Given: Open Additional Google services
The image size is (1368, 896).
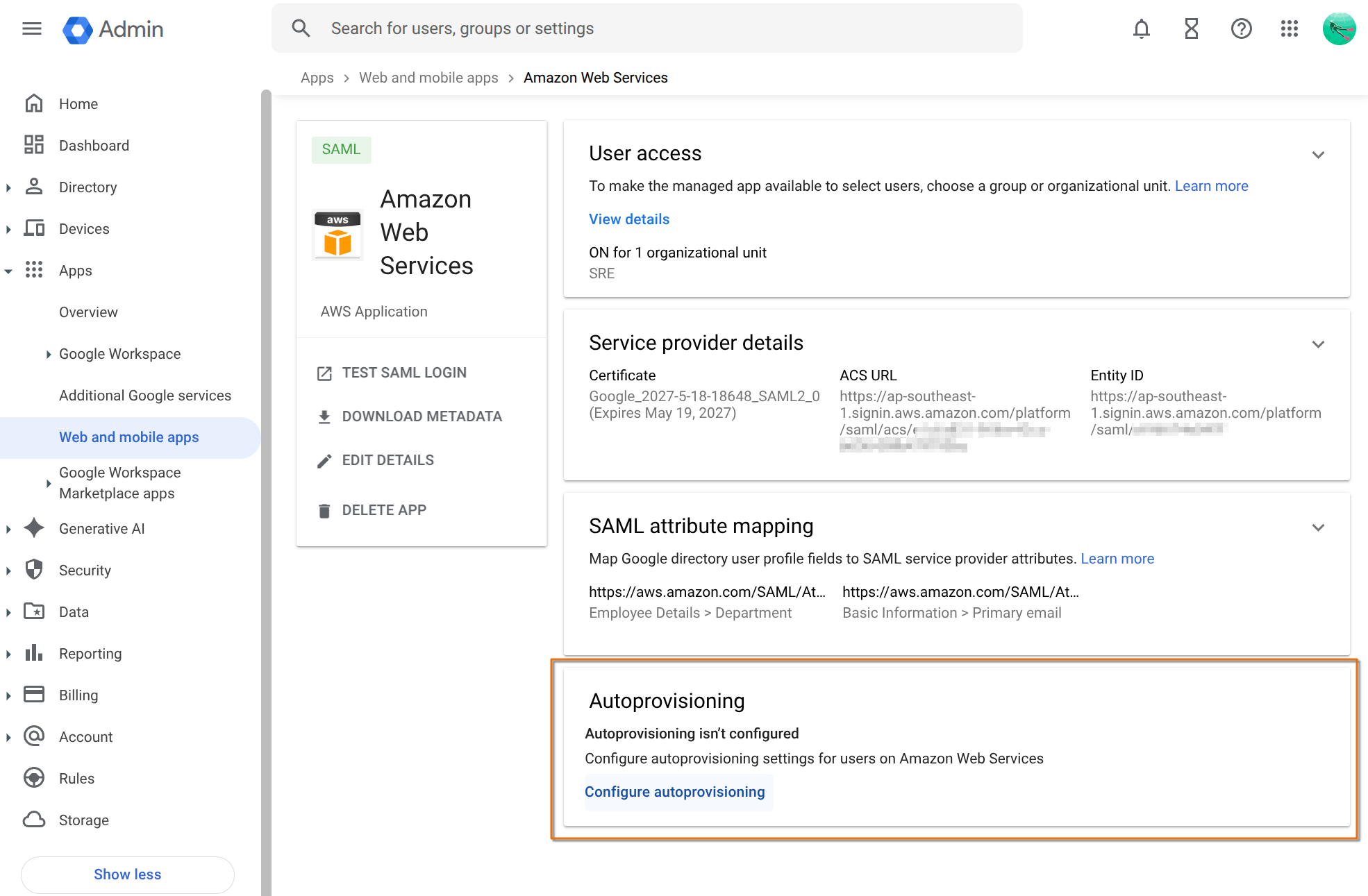Looking at the screenshot, I should [145, 396].
